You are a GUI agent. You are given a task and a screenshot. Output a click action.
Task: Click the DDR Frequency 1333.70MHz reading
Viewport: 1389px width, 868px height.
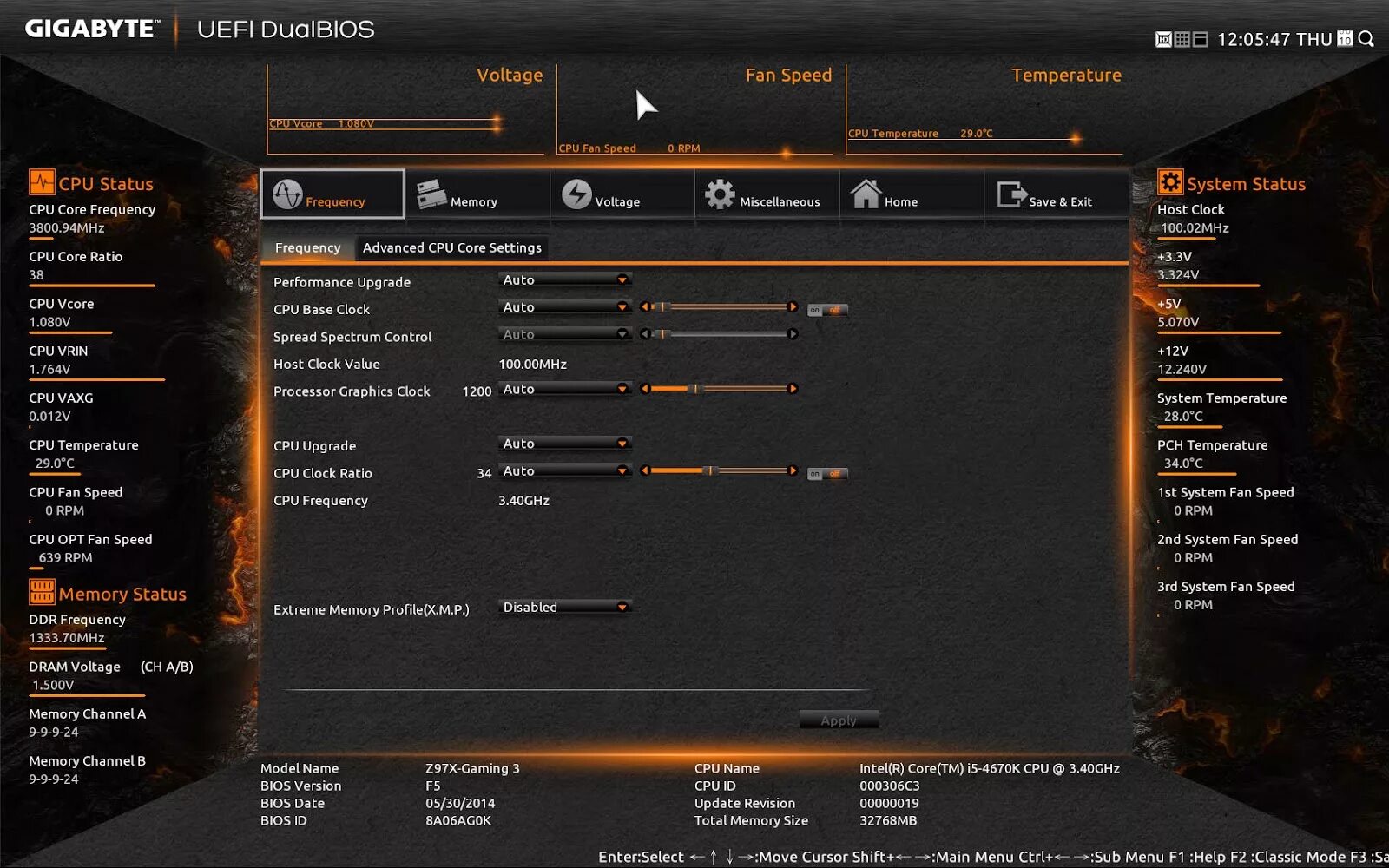pyautogui.click(x=67, y=638)
